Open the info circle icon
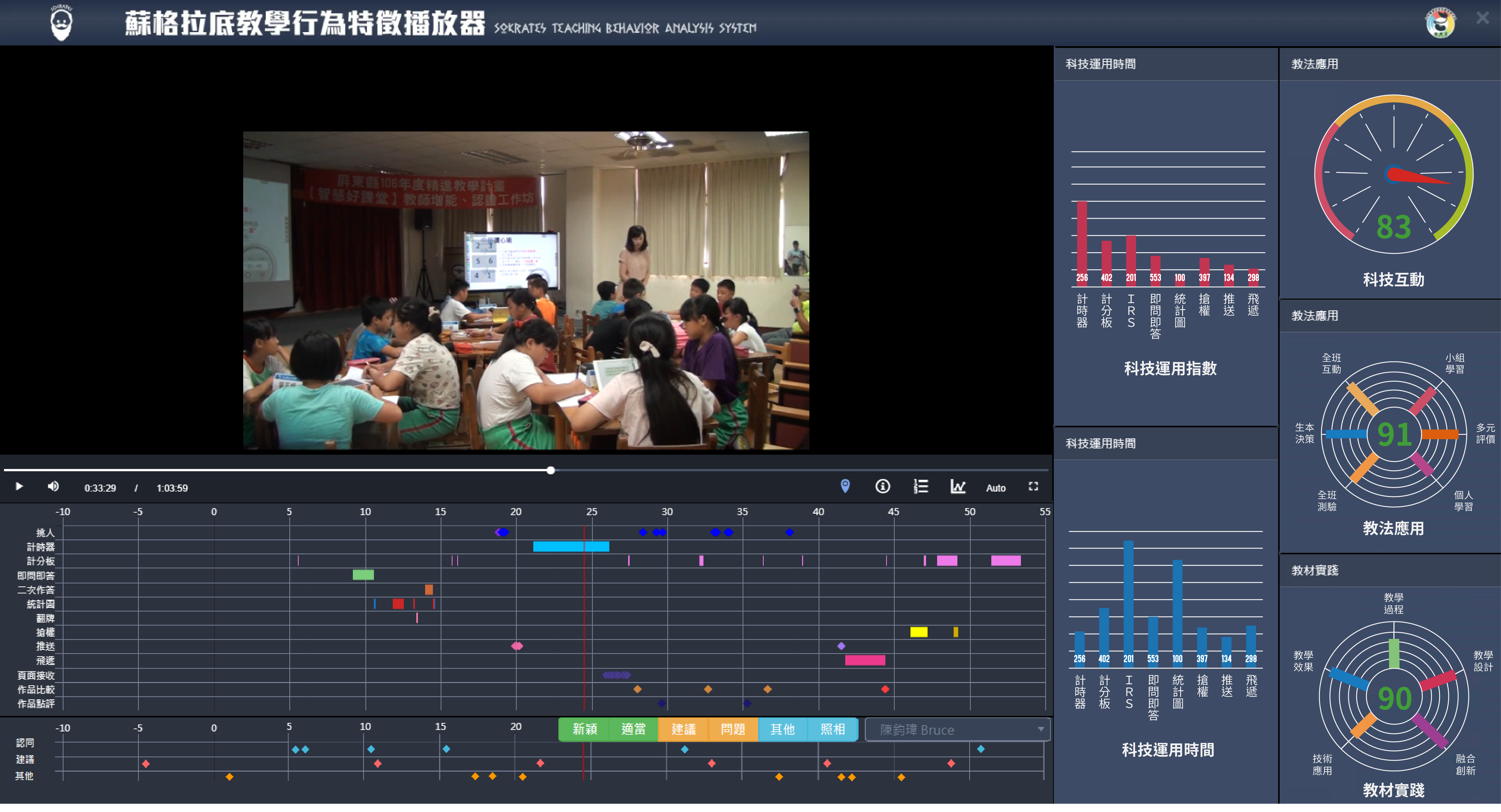1501x812 pixels. tap(883, 486)
